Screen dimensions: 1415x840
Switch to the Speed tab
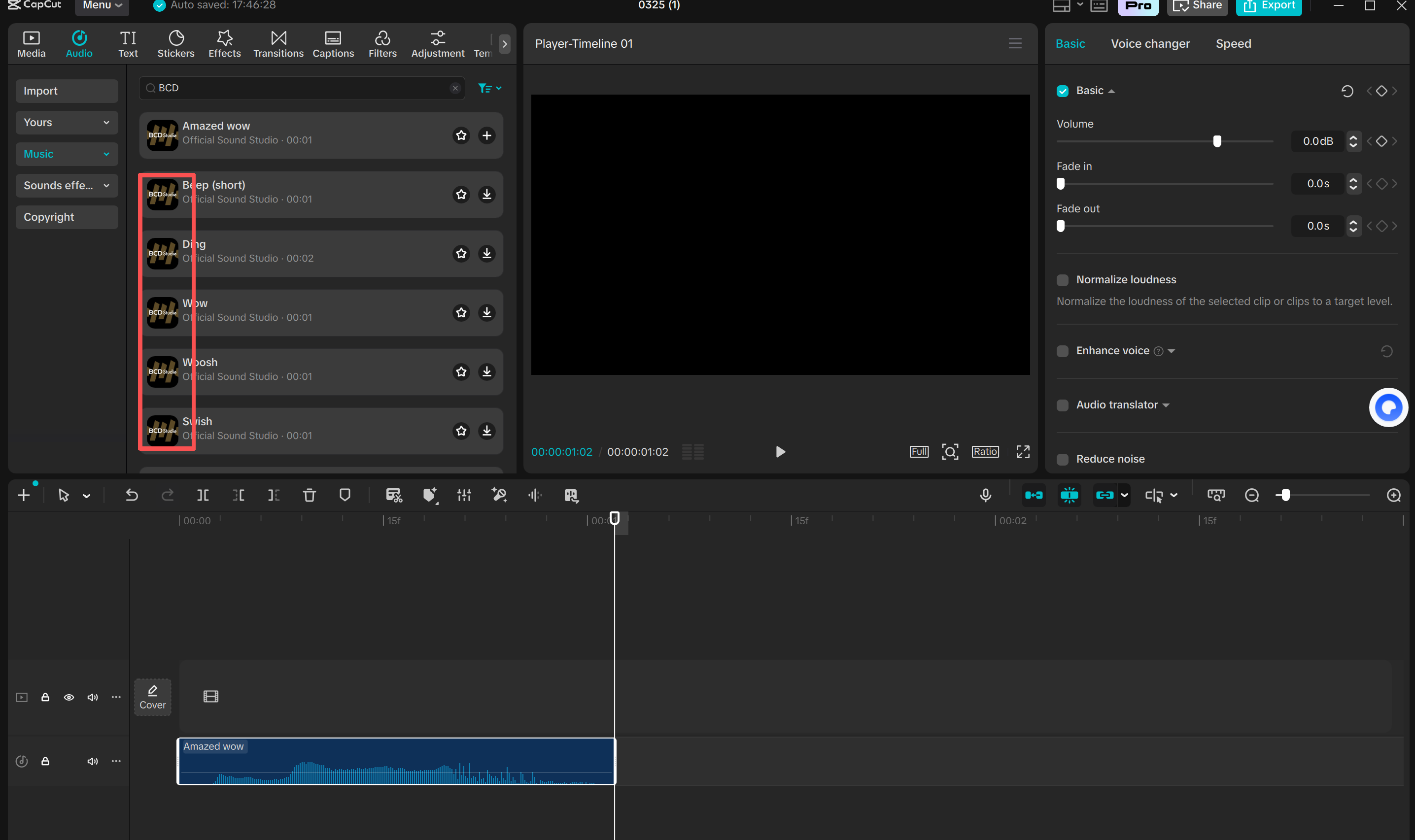1233,43
